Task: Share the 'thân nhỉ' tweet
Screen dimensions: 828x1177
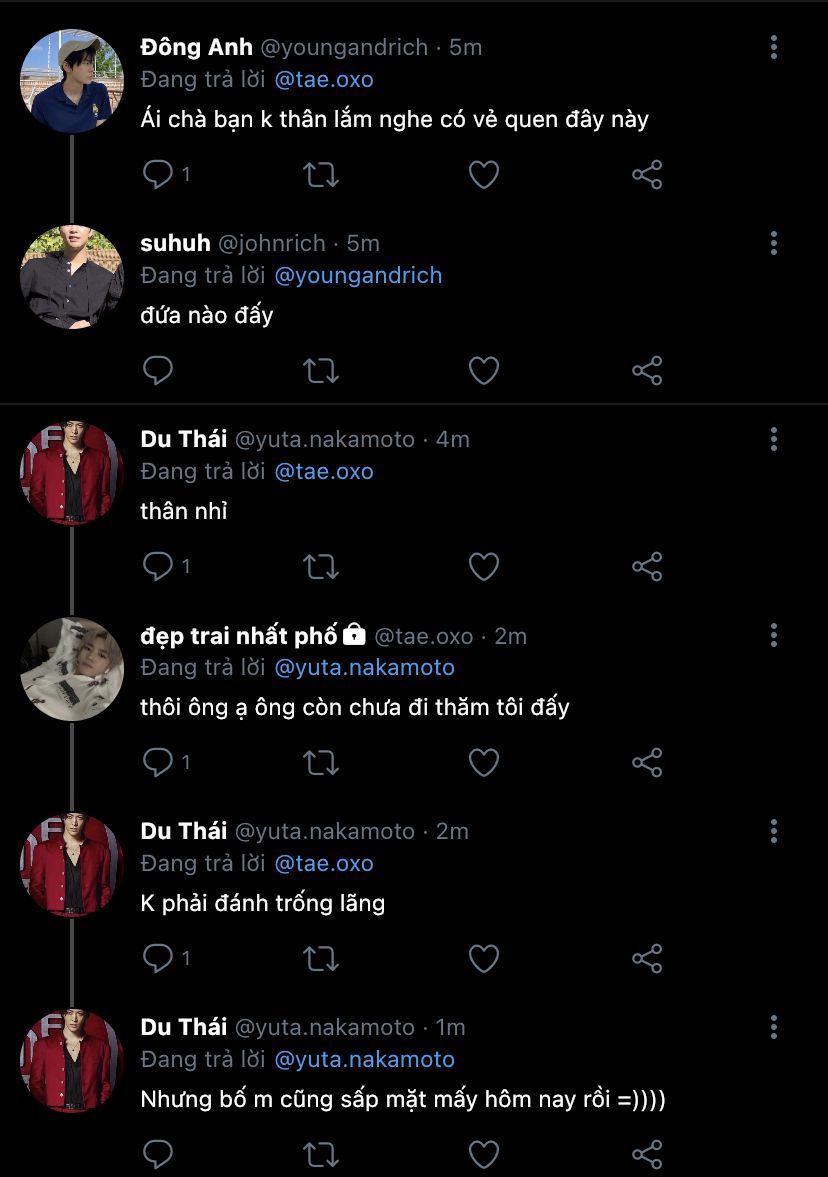Action: pyautogui.click(x=647, y=567)
